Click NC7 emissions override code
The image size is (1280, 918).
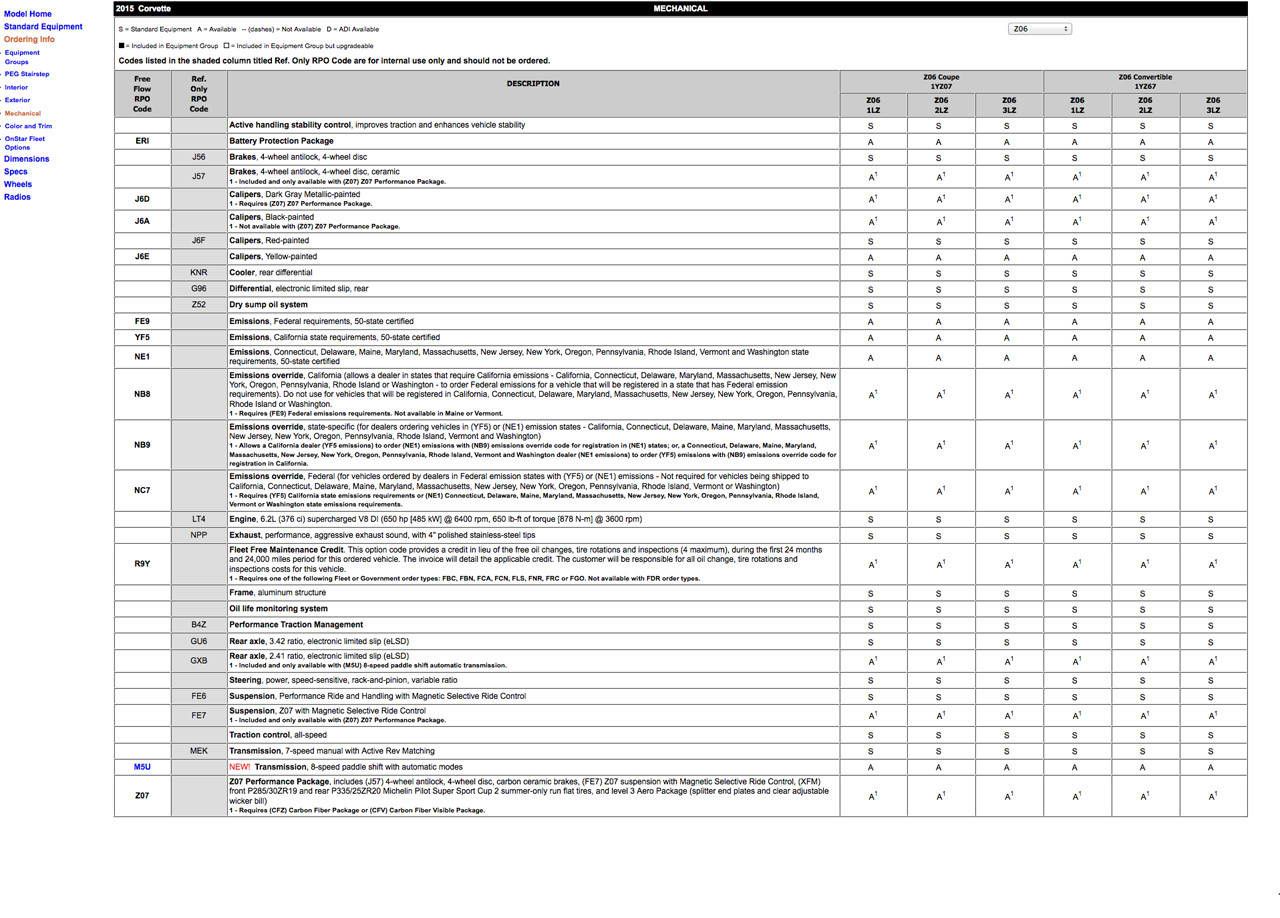[x=142, y=490]
